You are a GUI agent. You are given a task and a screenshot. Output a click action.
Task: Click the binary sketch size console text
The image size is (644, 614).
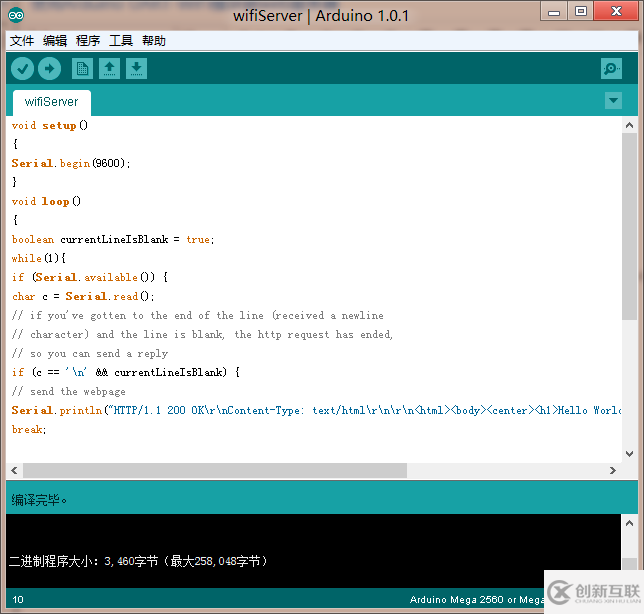tap(138, 561)
